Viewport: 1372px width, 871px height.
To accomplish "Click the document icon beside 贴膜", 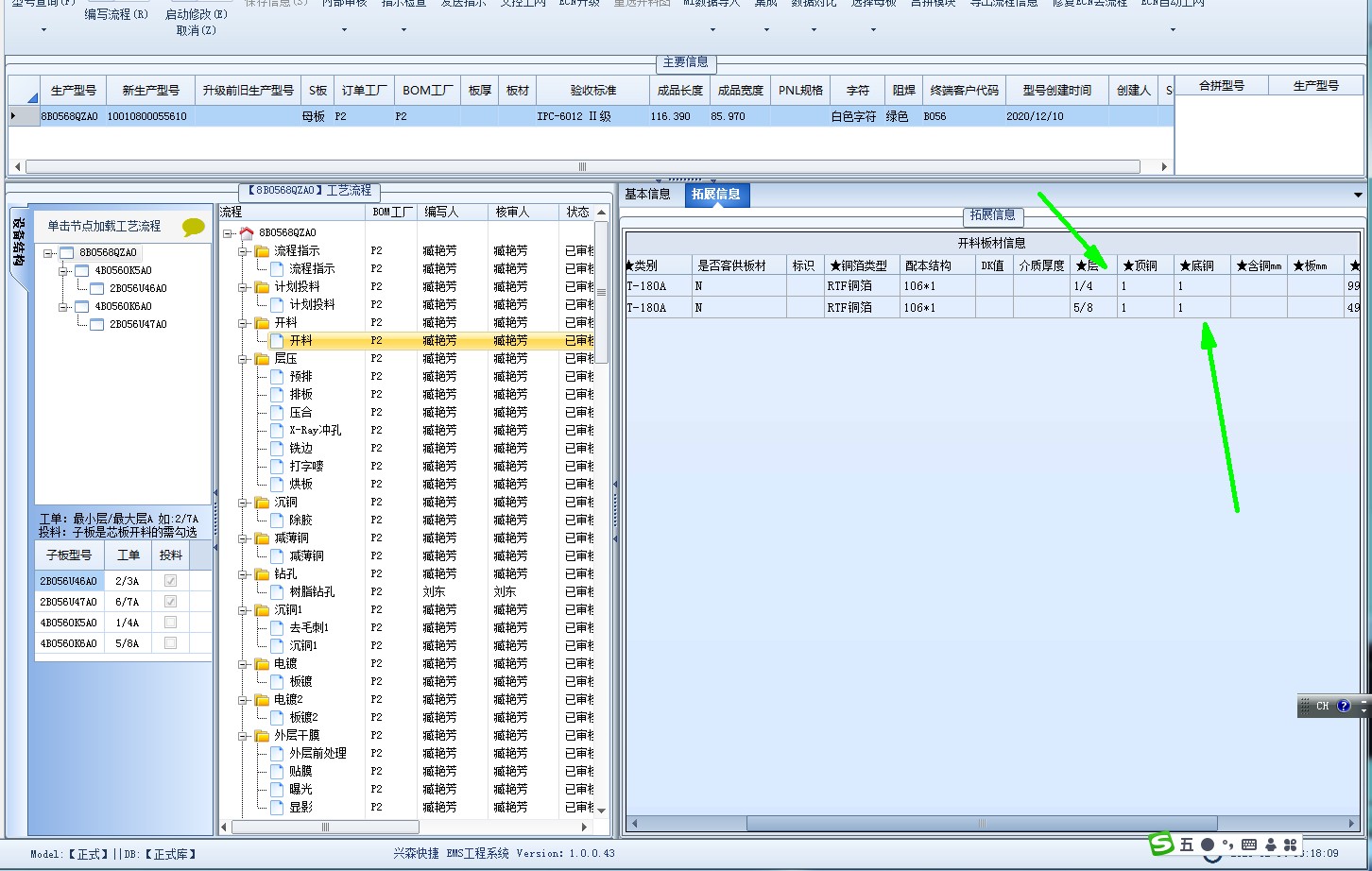I will (277, 771).
